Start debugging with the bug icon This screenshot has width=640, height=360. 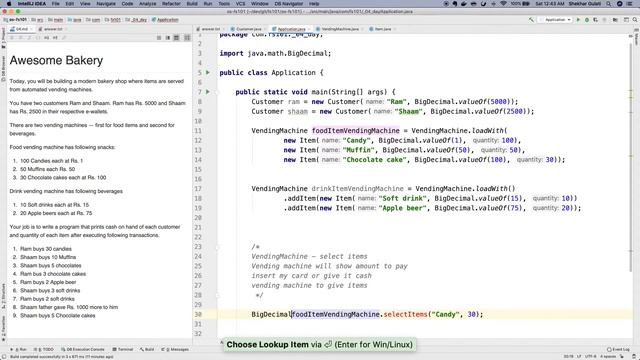point(587,20)
